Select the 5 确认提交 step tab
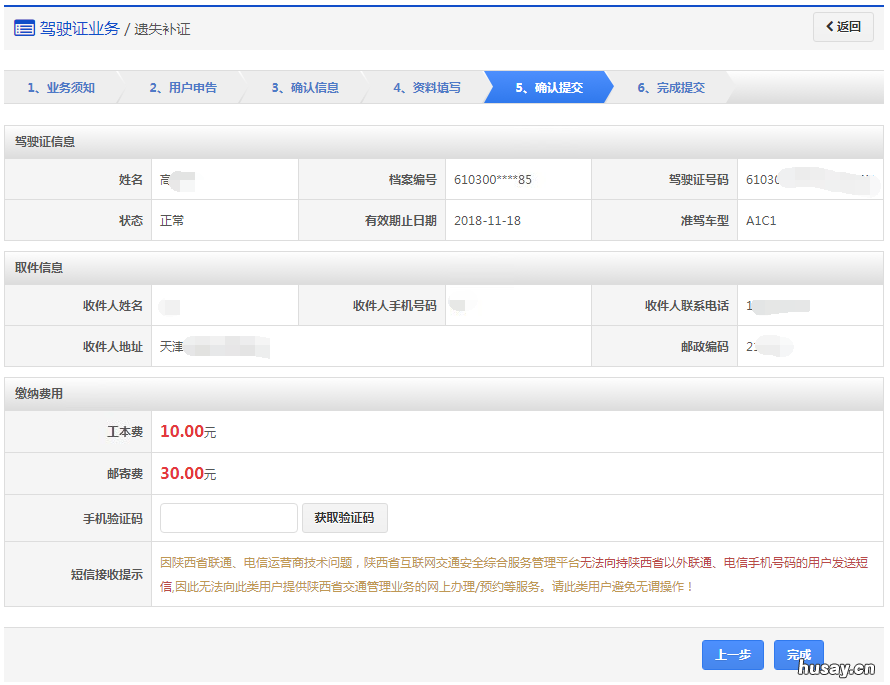The width and height of the screenshot is (890, 685). (551, 87)
